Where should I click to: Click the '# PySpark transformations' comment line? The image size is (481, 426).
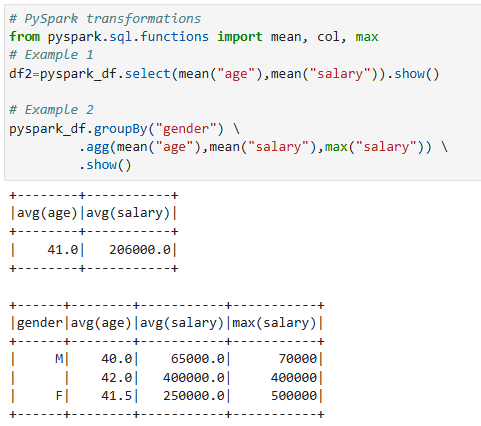point(105,18)
